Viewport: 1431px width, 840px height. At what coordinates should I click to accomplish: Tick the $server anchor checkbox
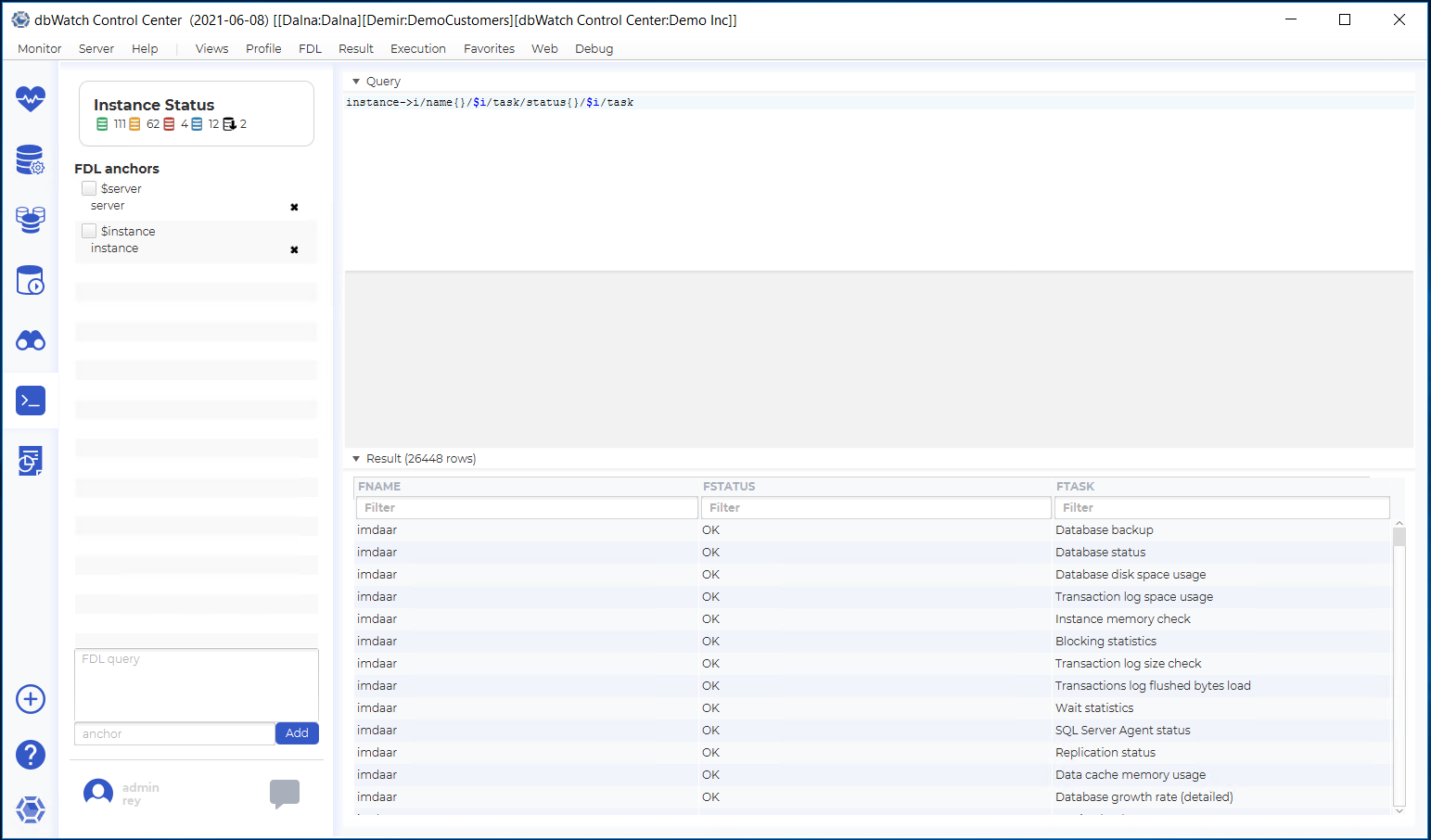pos(89,188)
